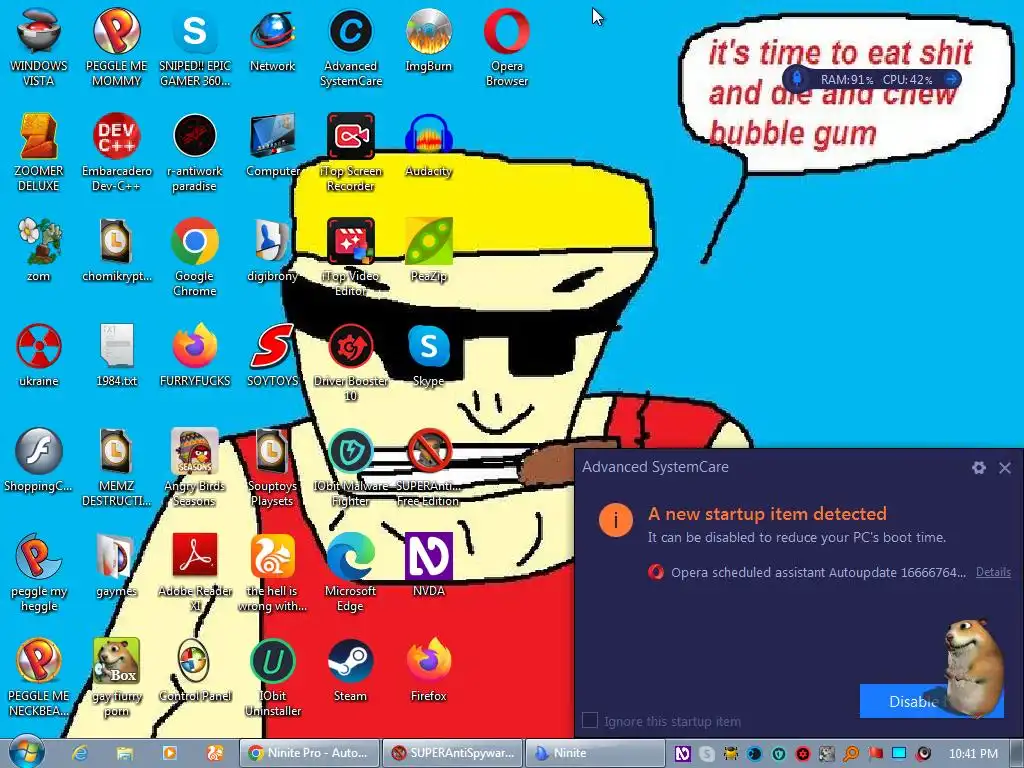Open the 1984.txt file
The image size is (1024, 768).
pyautogui.click(x=116, y=356)
